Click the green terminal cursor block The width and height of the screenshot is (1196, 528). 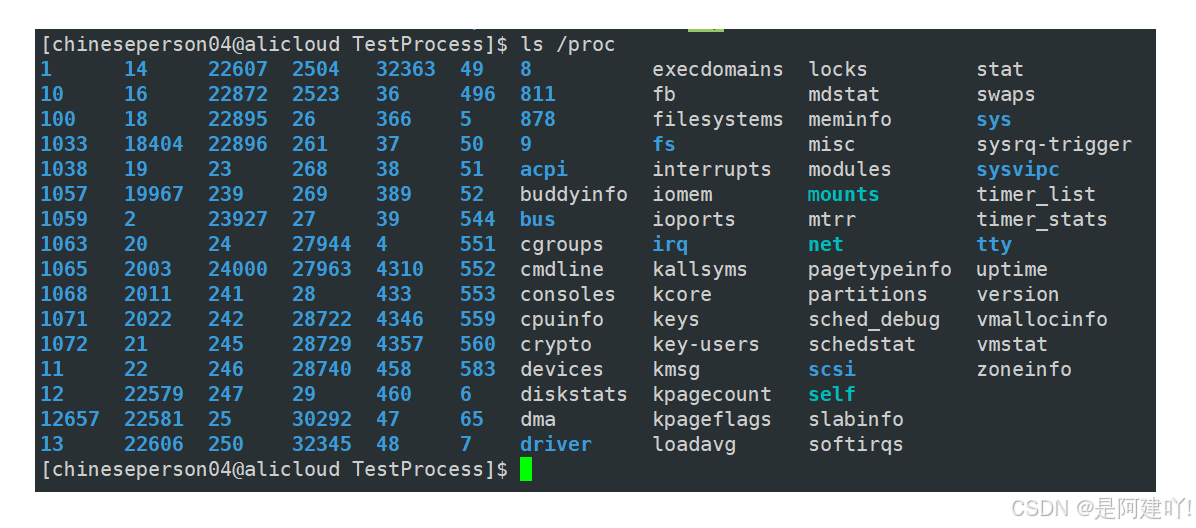526,469
